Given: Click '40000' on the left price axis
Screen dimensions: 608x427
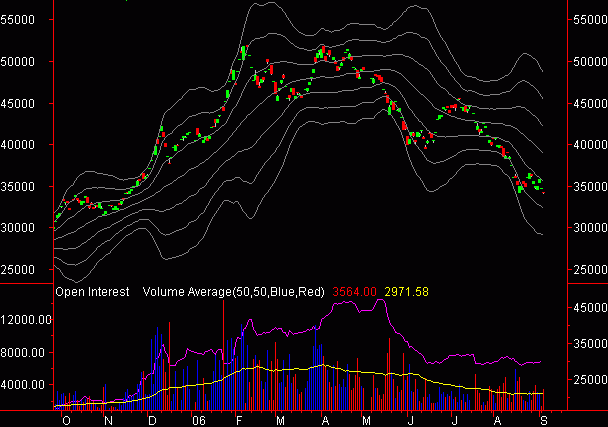Looking at the screenshot, I should tap(17, 145).
